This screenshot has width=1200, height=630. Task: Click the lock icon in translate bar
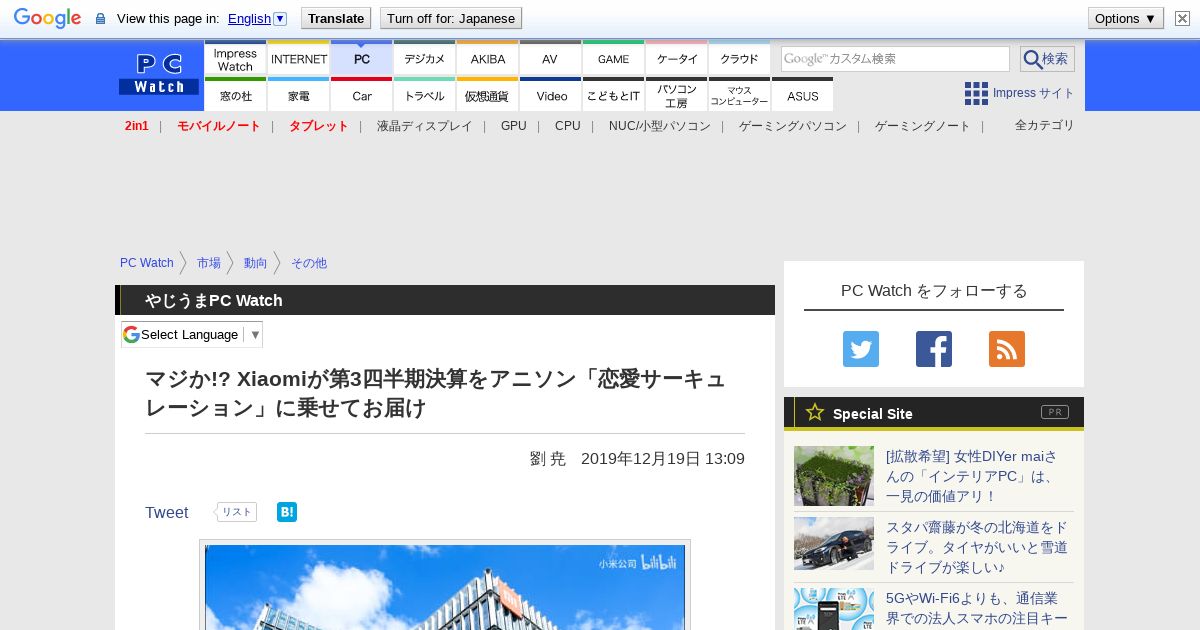100,19
